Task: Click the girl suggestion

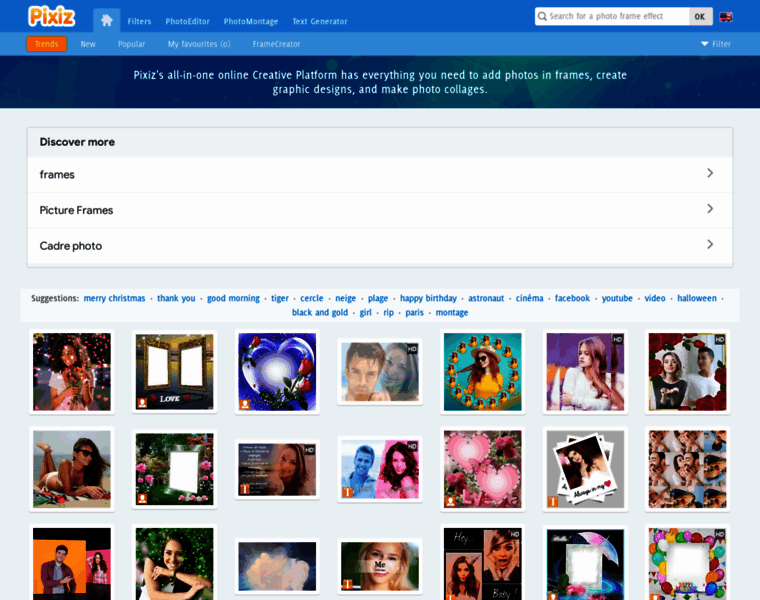Action: [365, 313]
